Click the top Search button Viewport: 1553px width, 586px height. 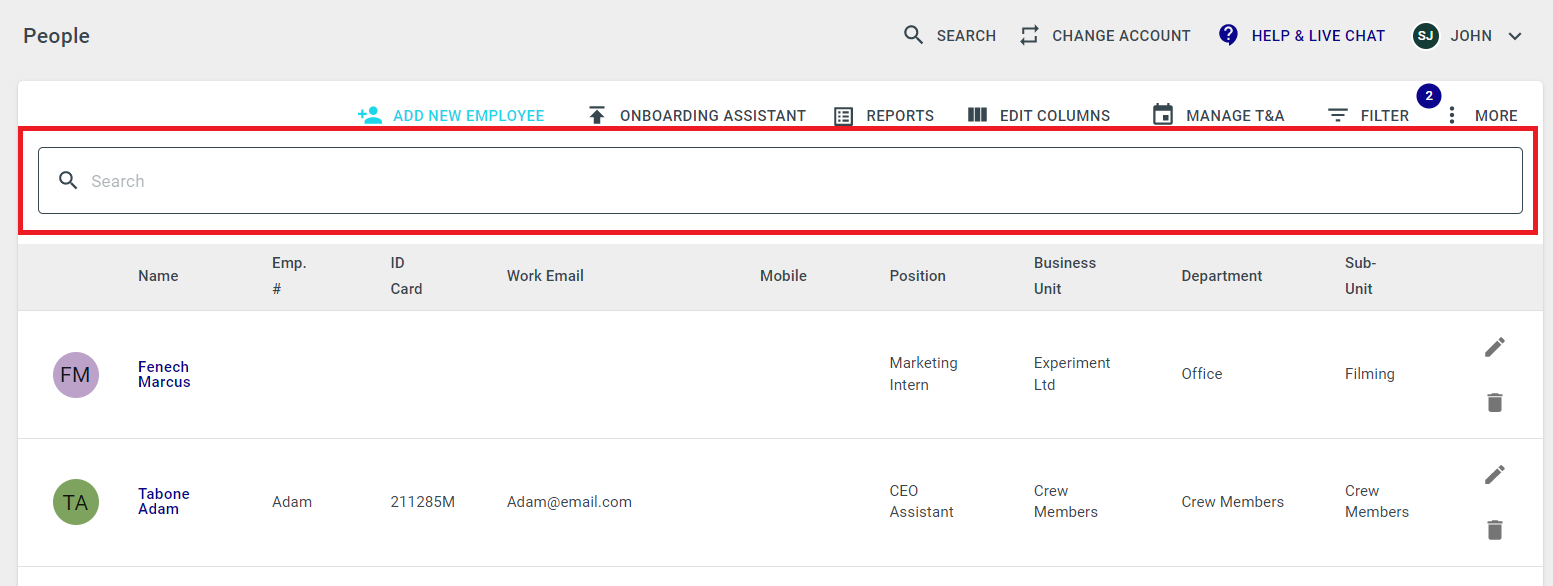[x=949, y=36]
